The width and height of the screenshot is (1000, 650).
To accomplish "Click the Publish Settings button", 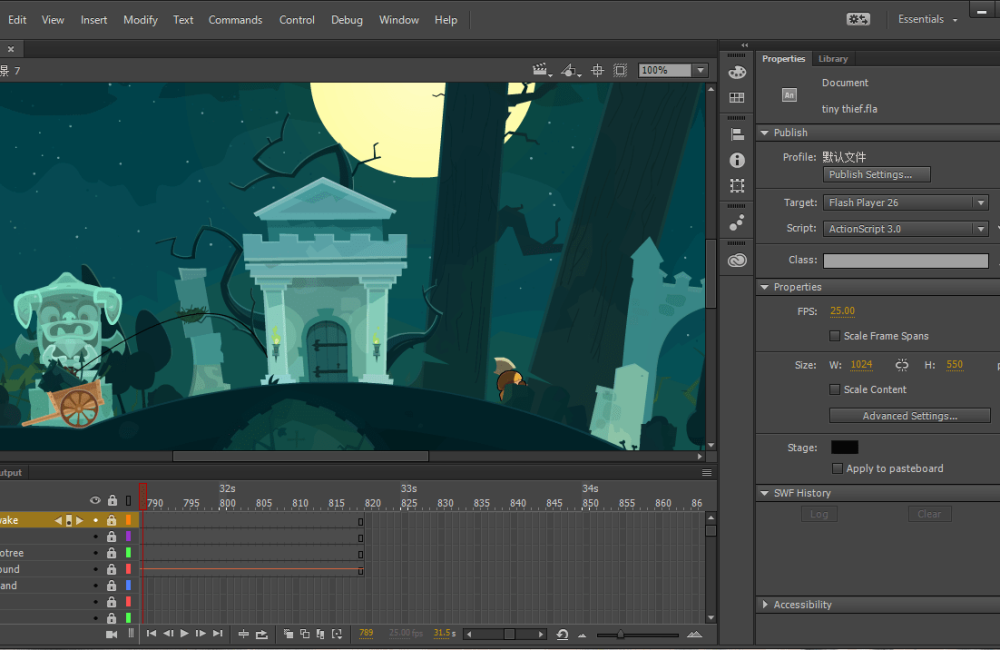I will (877, 175).
